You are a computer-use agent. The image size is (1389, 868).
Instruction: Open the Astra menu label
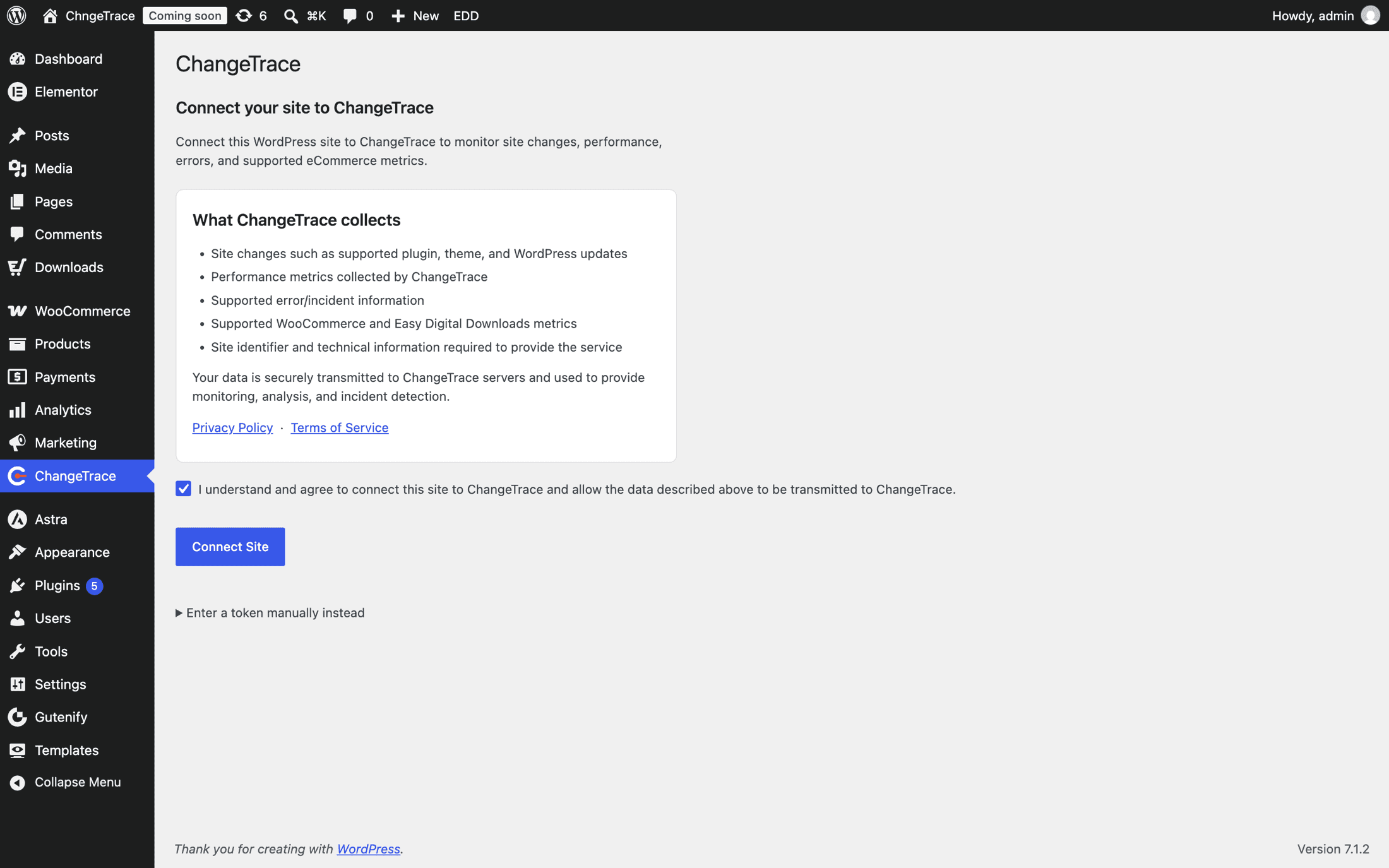[x=51, y=519]
